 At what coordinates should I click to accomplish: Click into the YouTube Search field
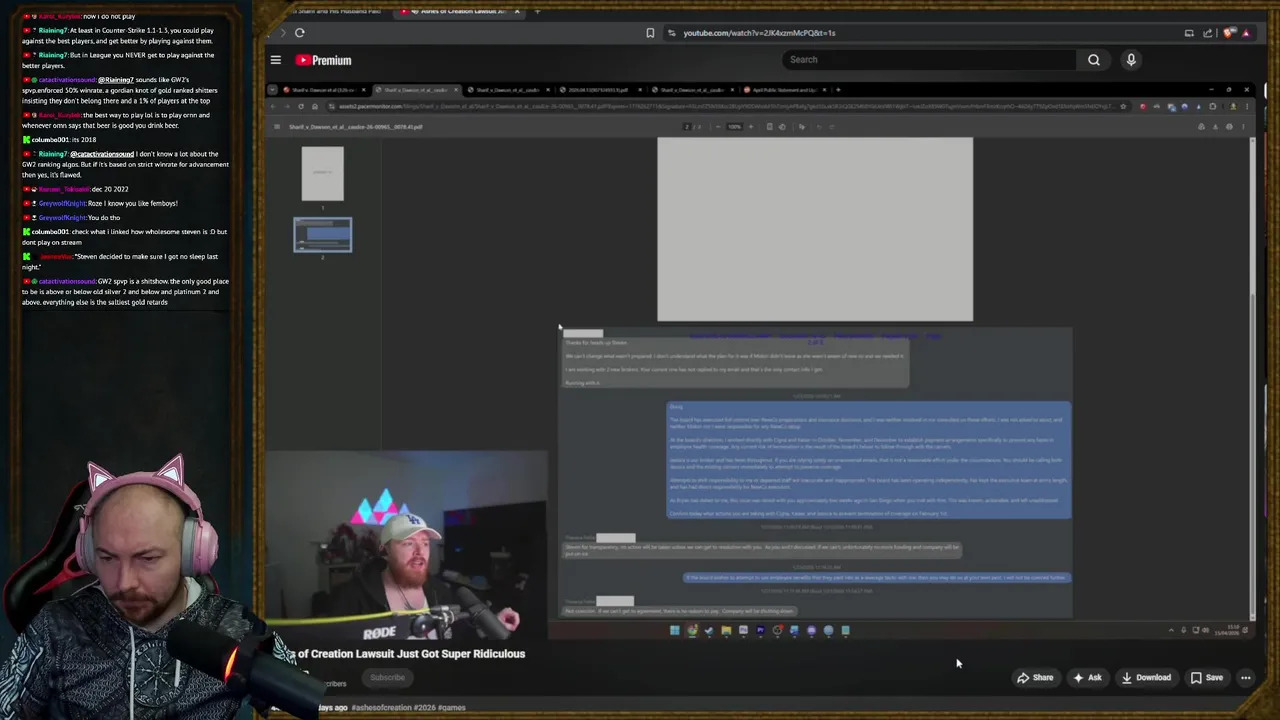point(927,60)
